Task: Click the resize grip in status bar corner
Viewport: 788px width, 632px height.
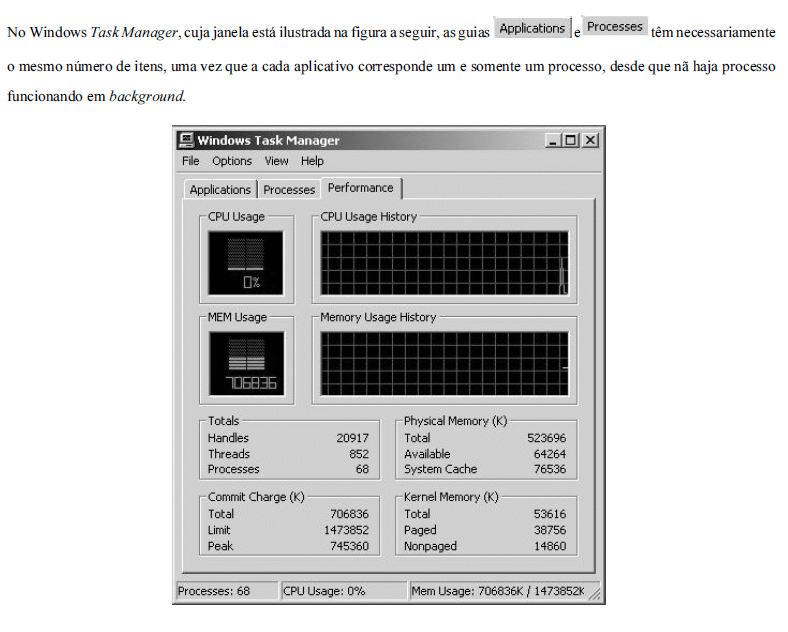Action: [596, 596]
